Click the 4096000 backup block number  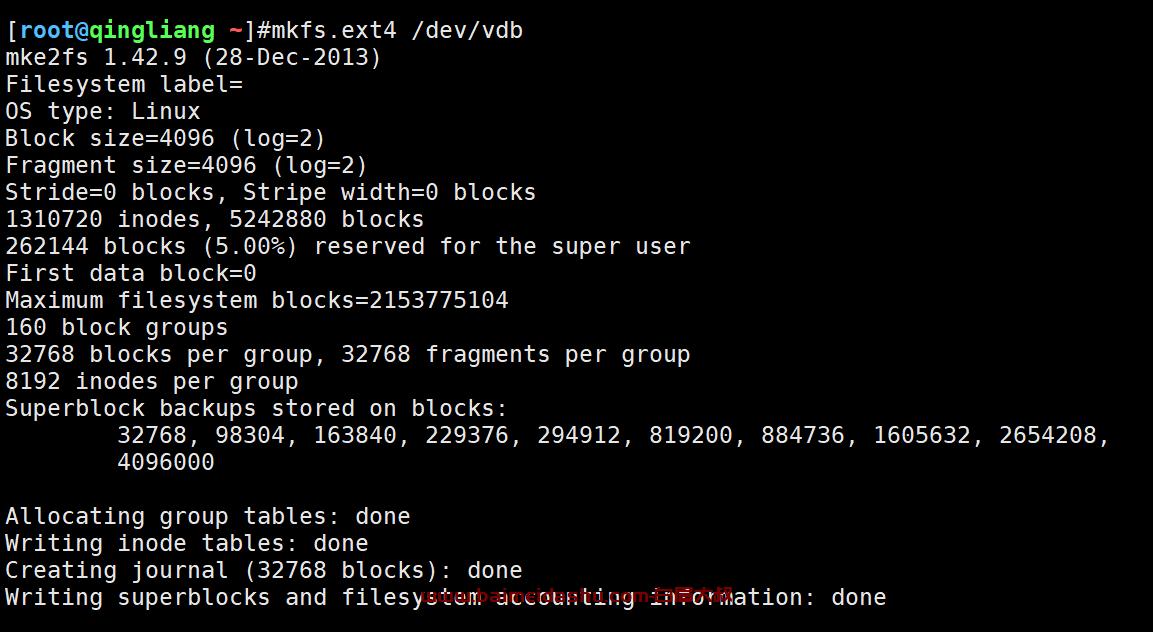[x=166, y=462]
